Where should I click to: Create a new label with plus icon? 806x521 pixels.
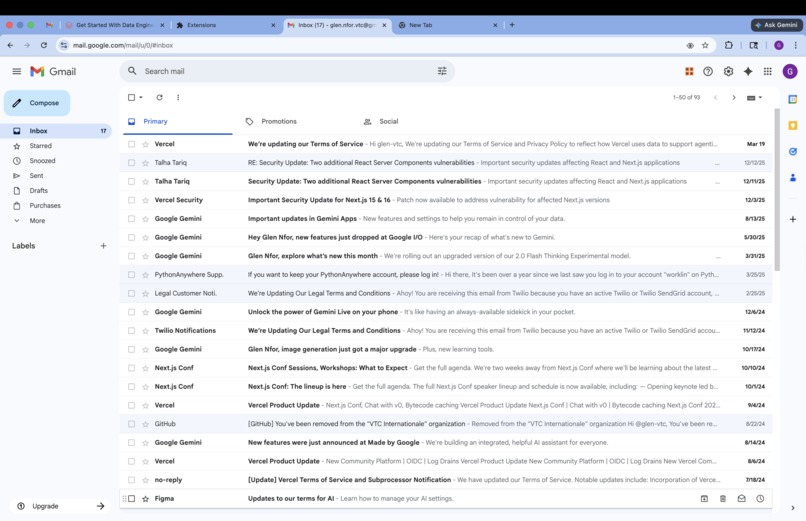click(103, 246)
